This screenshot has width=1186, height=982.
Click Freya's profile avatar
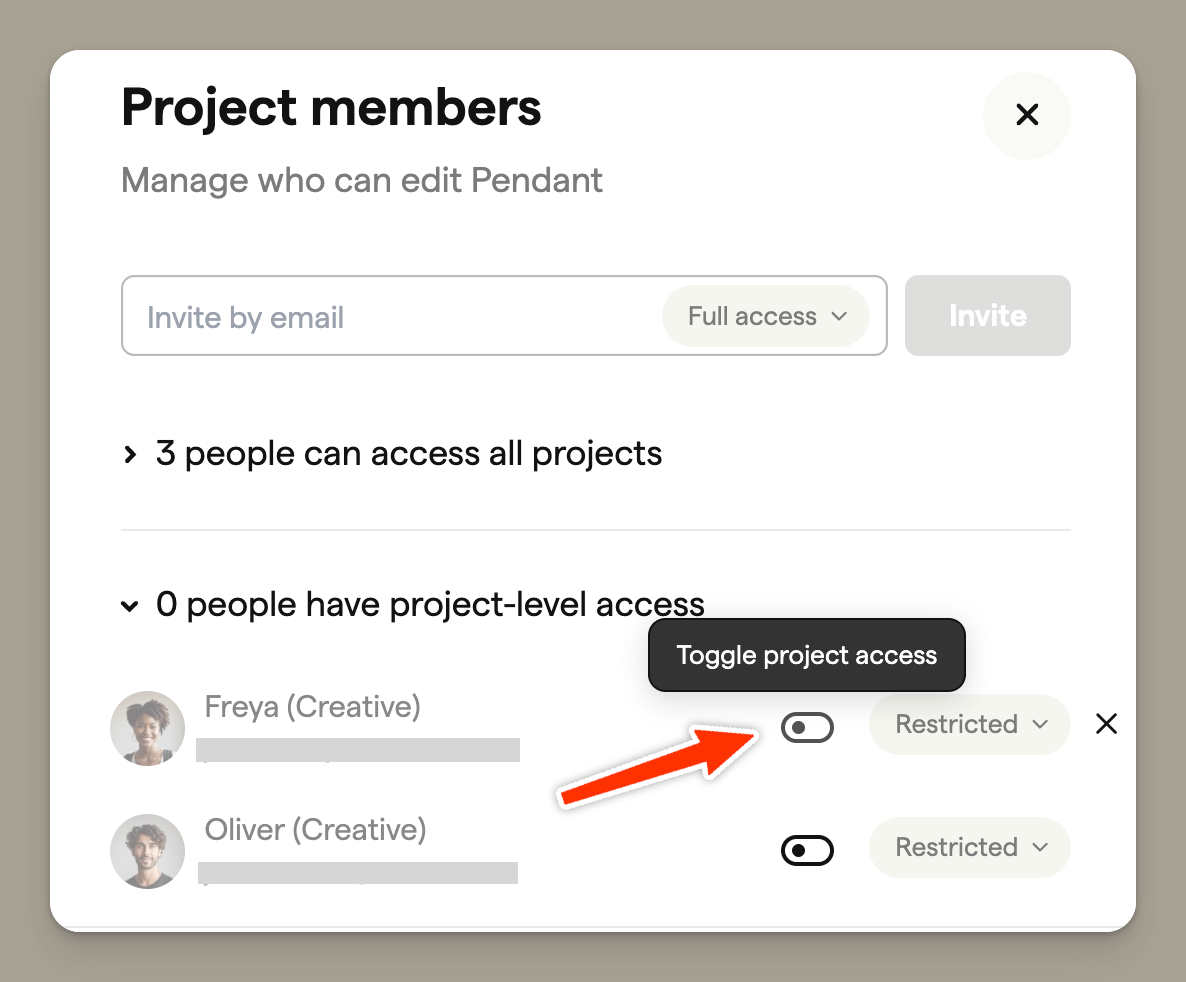pyautogui.click(x=147, y=728)
